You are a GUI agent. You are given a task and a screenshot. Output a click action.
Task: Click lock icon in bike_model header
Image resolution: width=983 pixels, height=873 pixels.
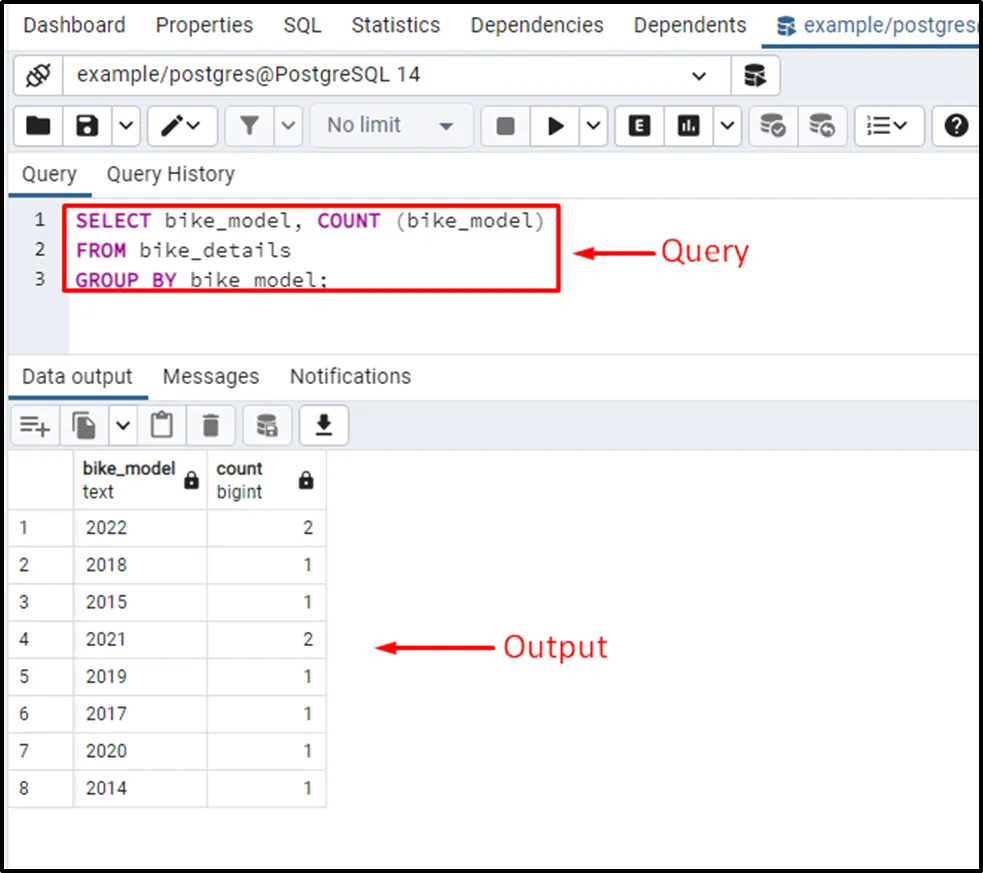191,480
